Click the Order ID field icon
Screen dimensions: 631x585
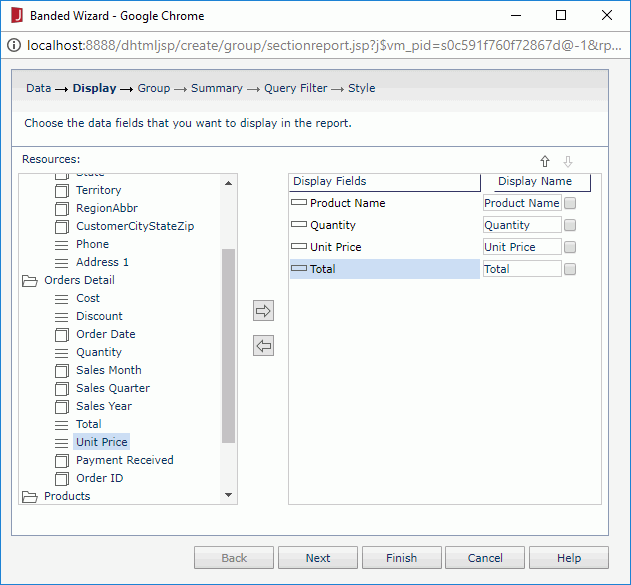coord(62,478)
